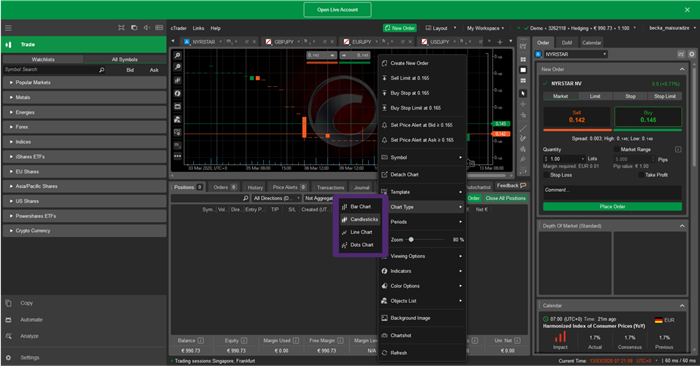Select Line Chart from submenu
The image size is (700, 366).
click(x=360, y=232)
